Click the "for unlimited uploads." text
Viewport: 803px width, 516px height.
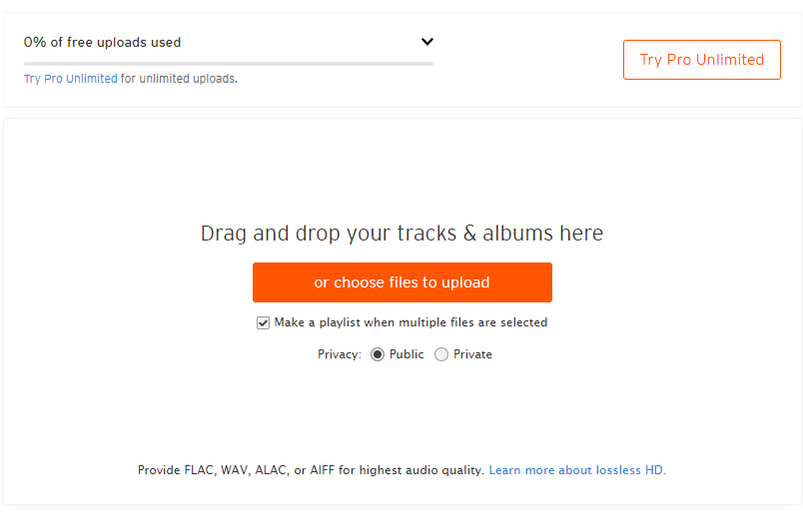click(x=179, y=78)
